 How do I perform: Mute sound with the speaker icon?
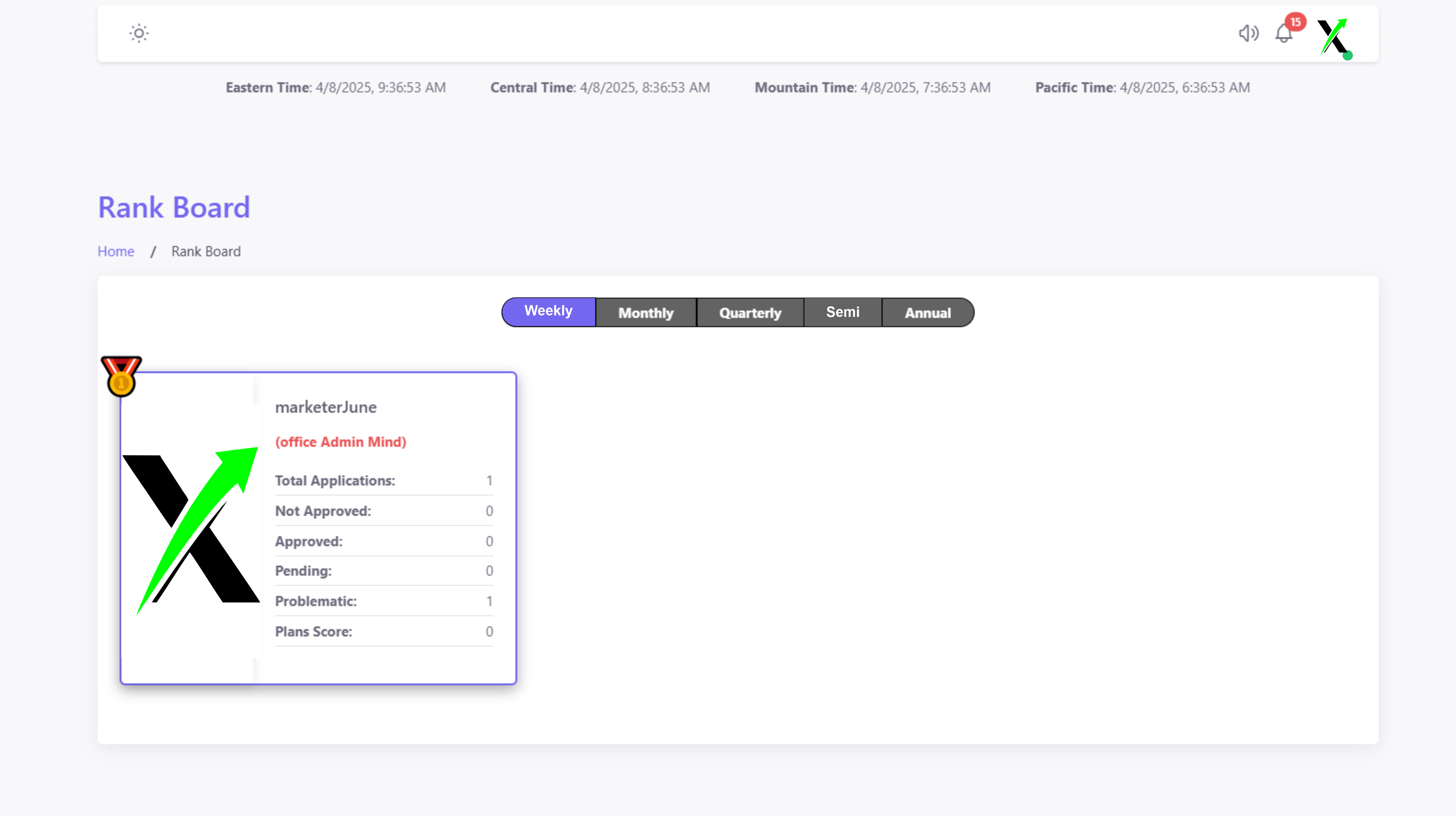click(x=1249, y=33)
